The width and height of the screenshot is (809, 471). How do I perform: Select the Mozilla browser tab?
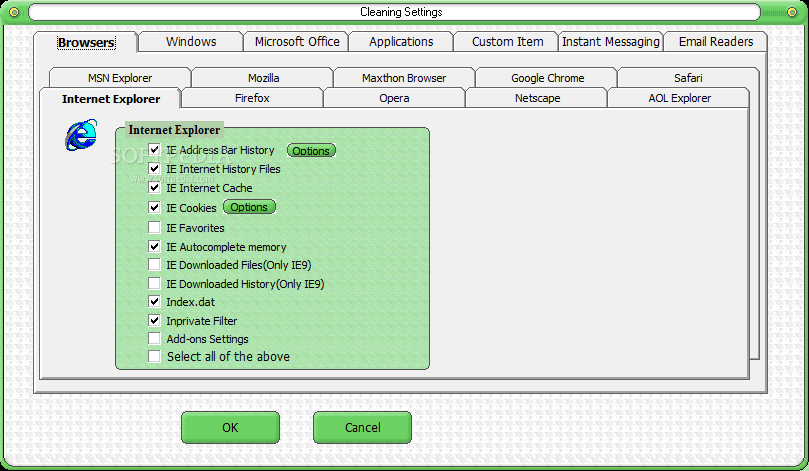[x=263, y=78]
